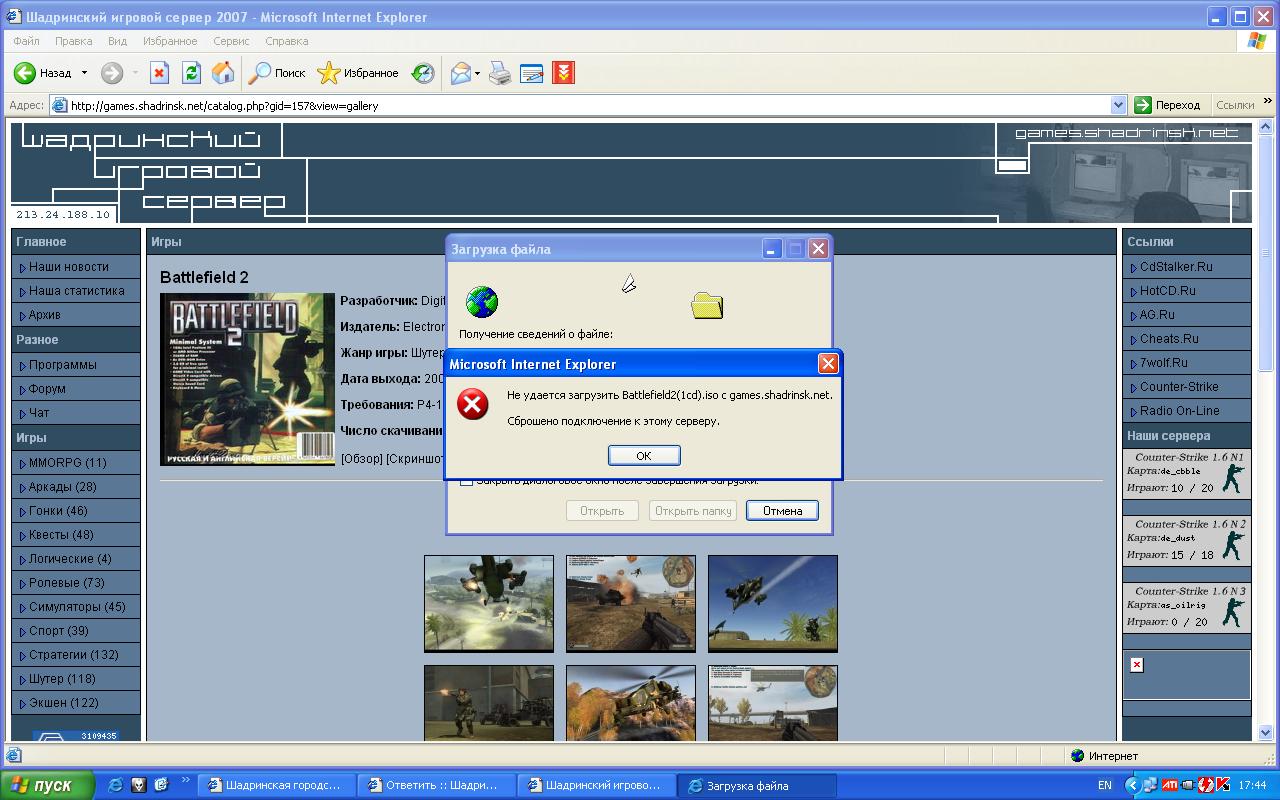Go to Home page icon
This screenshot has width=1280, height=800.
[x=223, y=73]
